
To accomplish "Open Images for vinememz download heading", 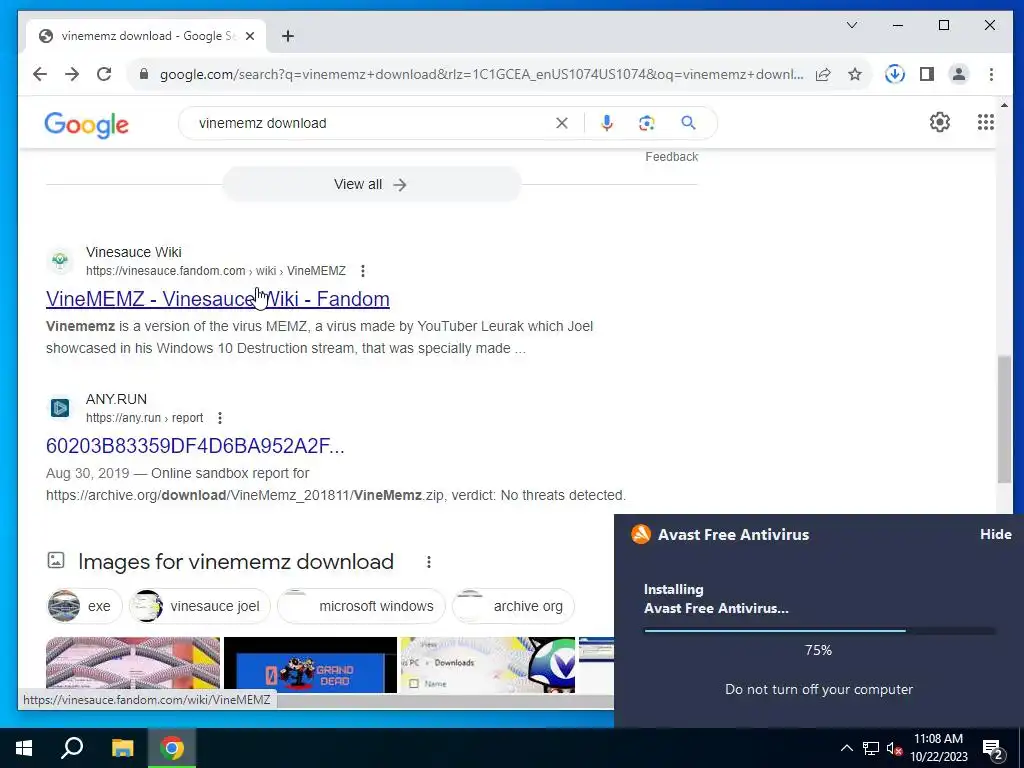I will 236,562.
